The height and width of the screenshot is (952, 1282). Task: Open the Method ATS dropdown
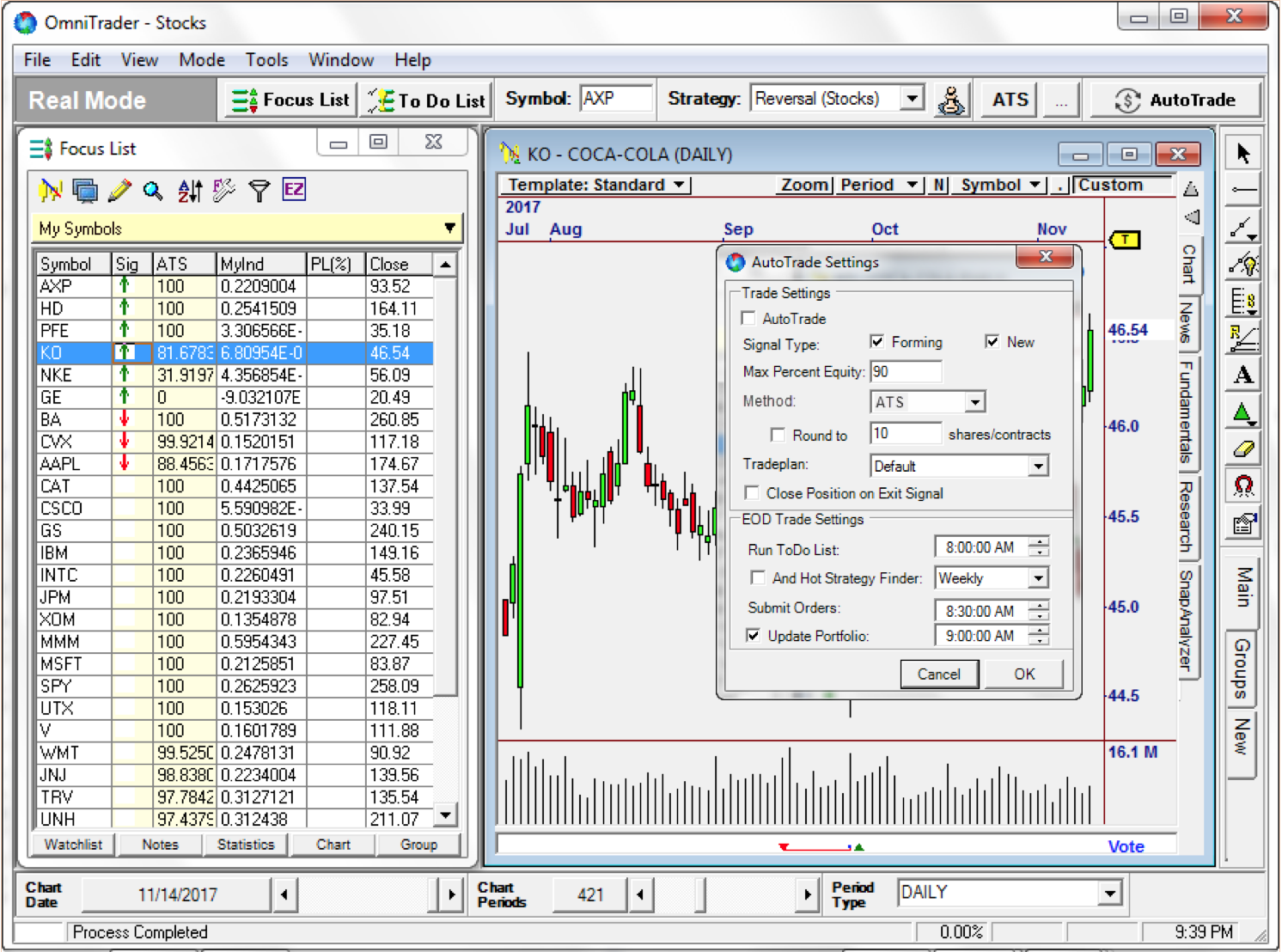974,401
